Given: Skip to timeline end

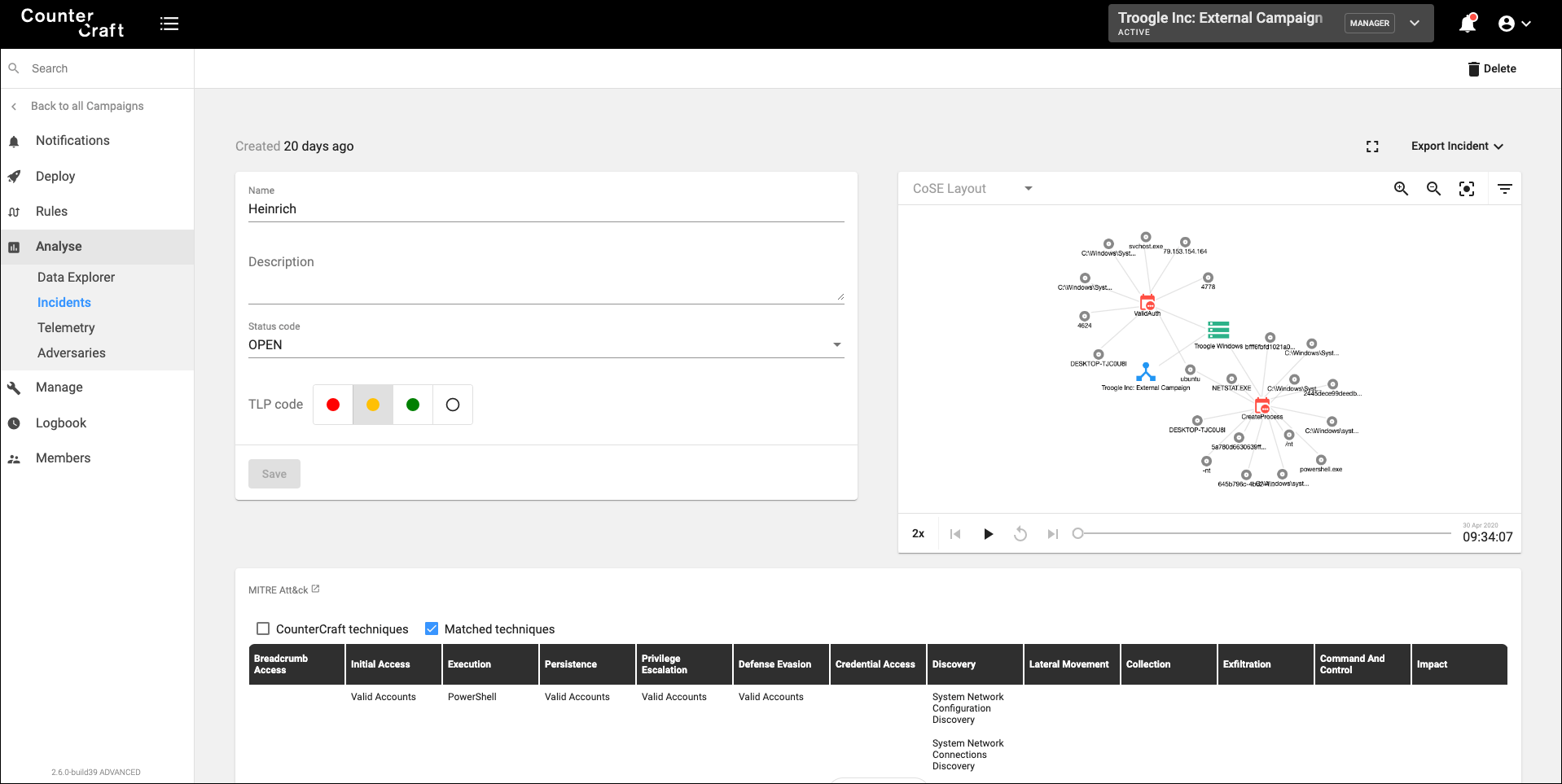Looking at the screenshot, I should [1053, 534].
